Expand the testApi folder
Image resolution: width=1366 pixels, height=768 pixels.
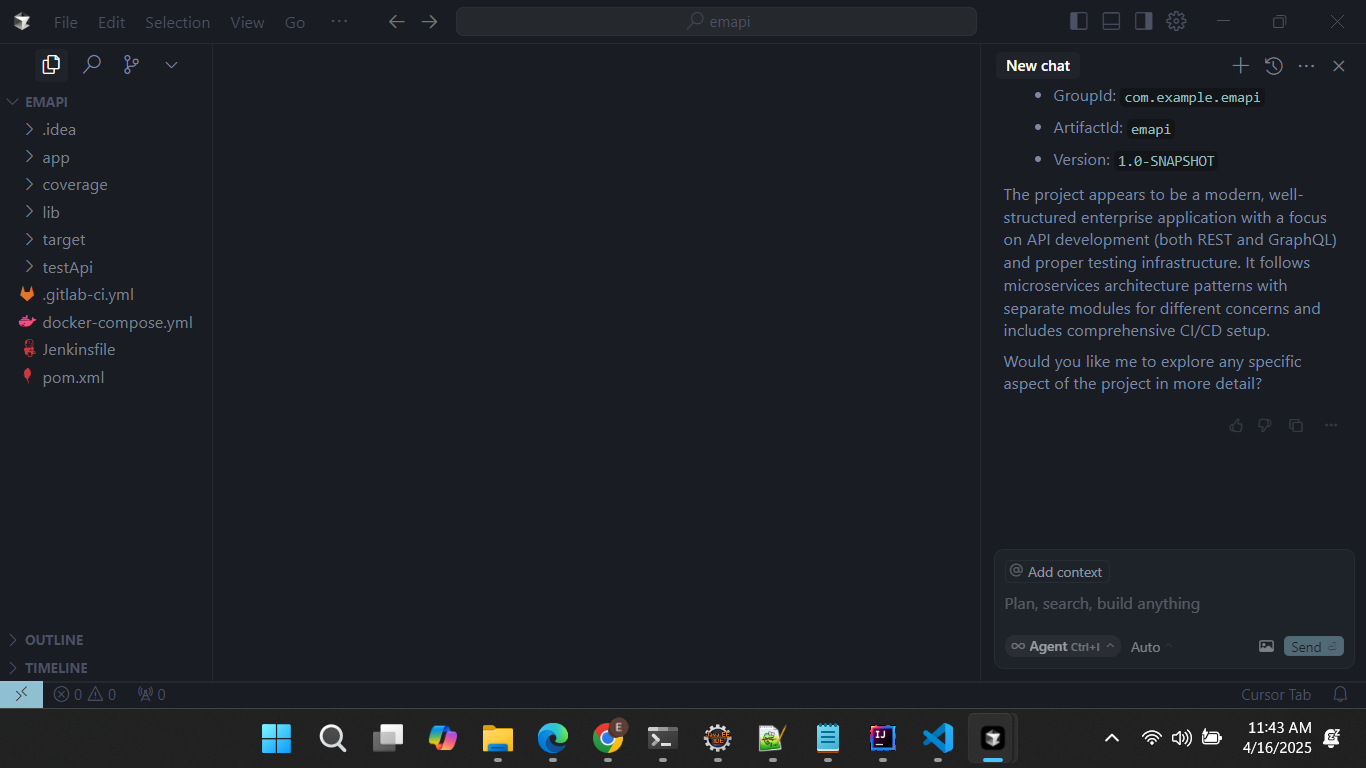106,267
